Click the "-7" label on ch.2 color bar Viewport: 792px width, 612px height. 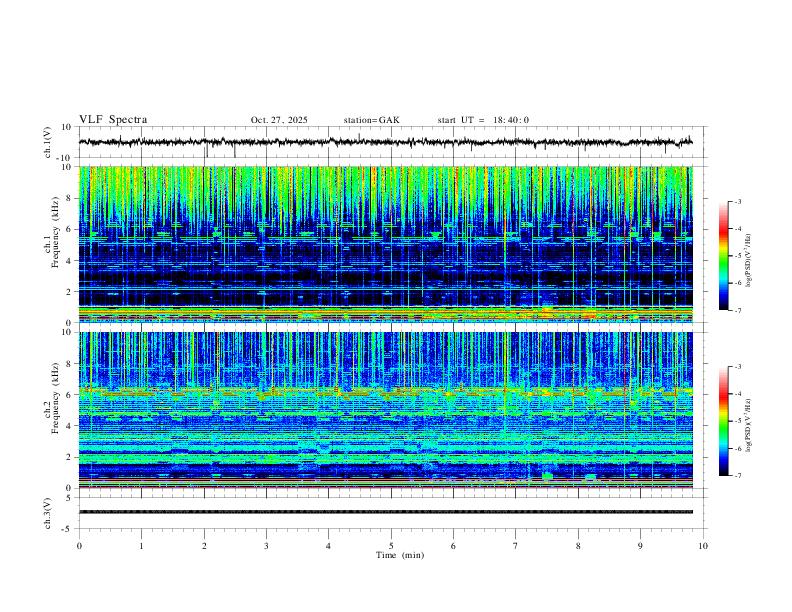pos(738,476)
